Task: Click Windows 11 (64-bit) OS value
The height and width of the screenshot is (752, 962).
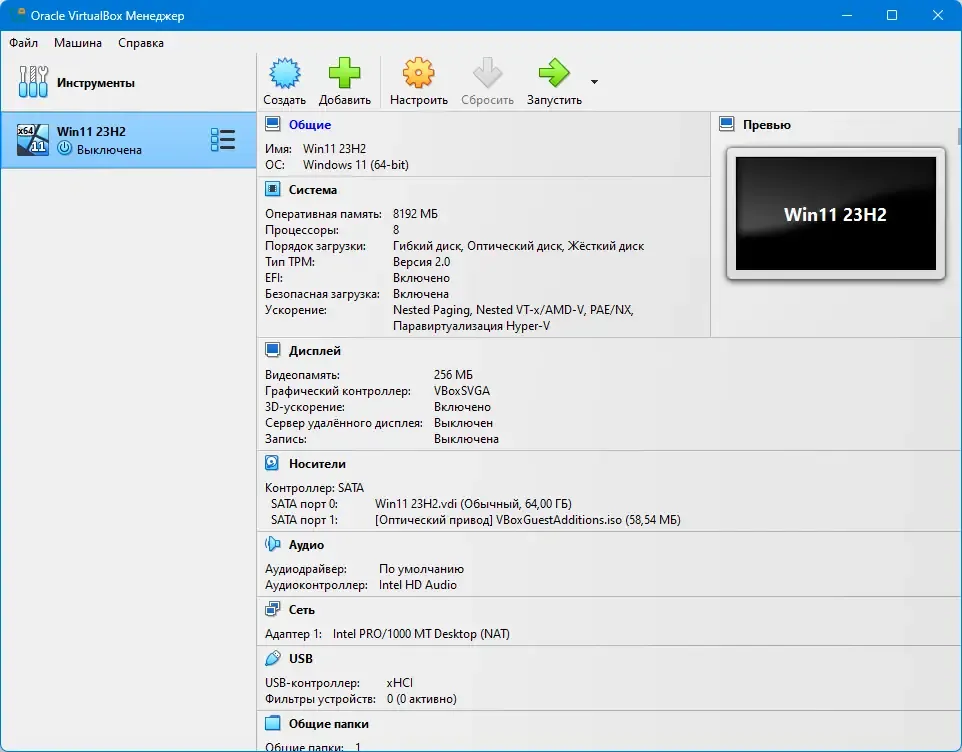Action: click(356, 164)
